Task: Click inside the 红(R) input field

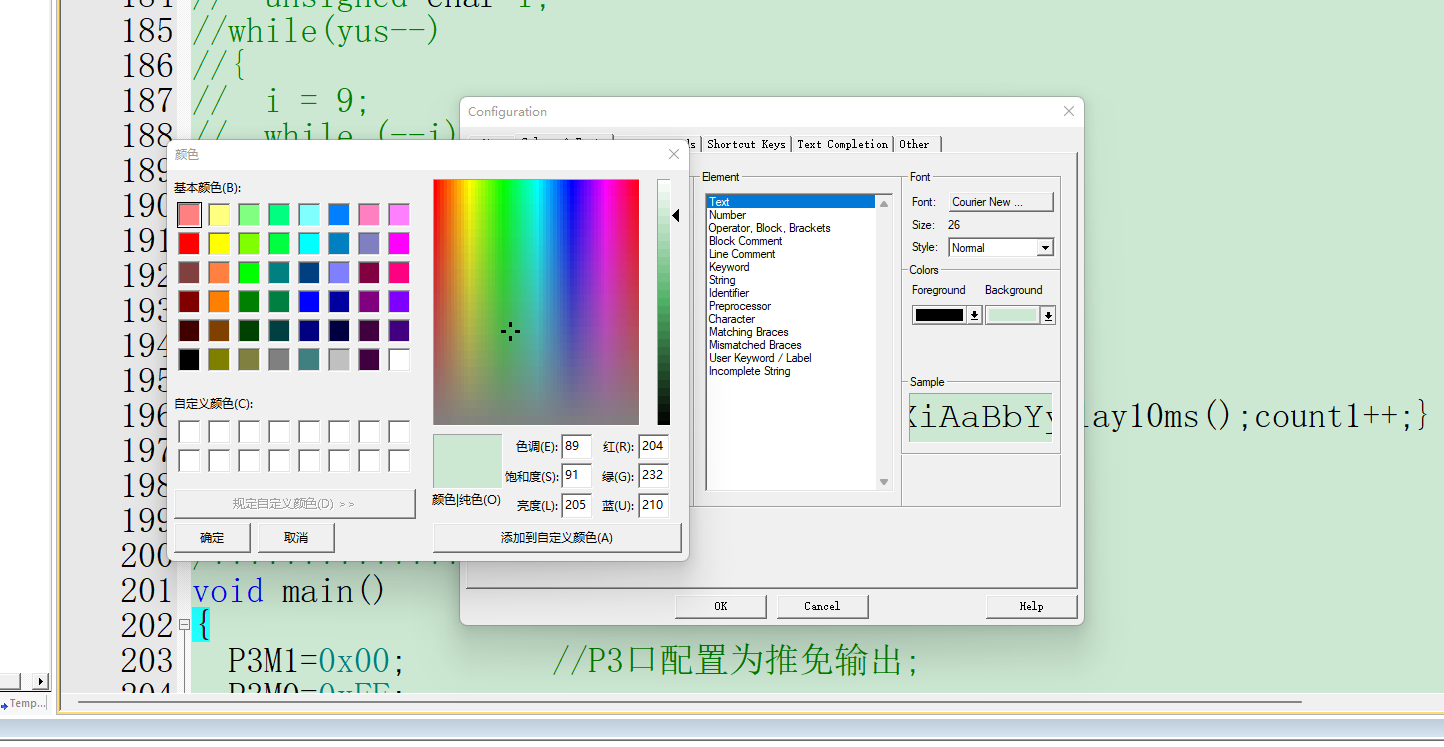Action: tap(653, 446)
